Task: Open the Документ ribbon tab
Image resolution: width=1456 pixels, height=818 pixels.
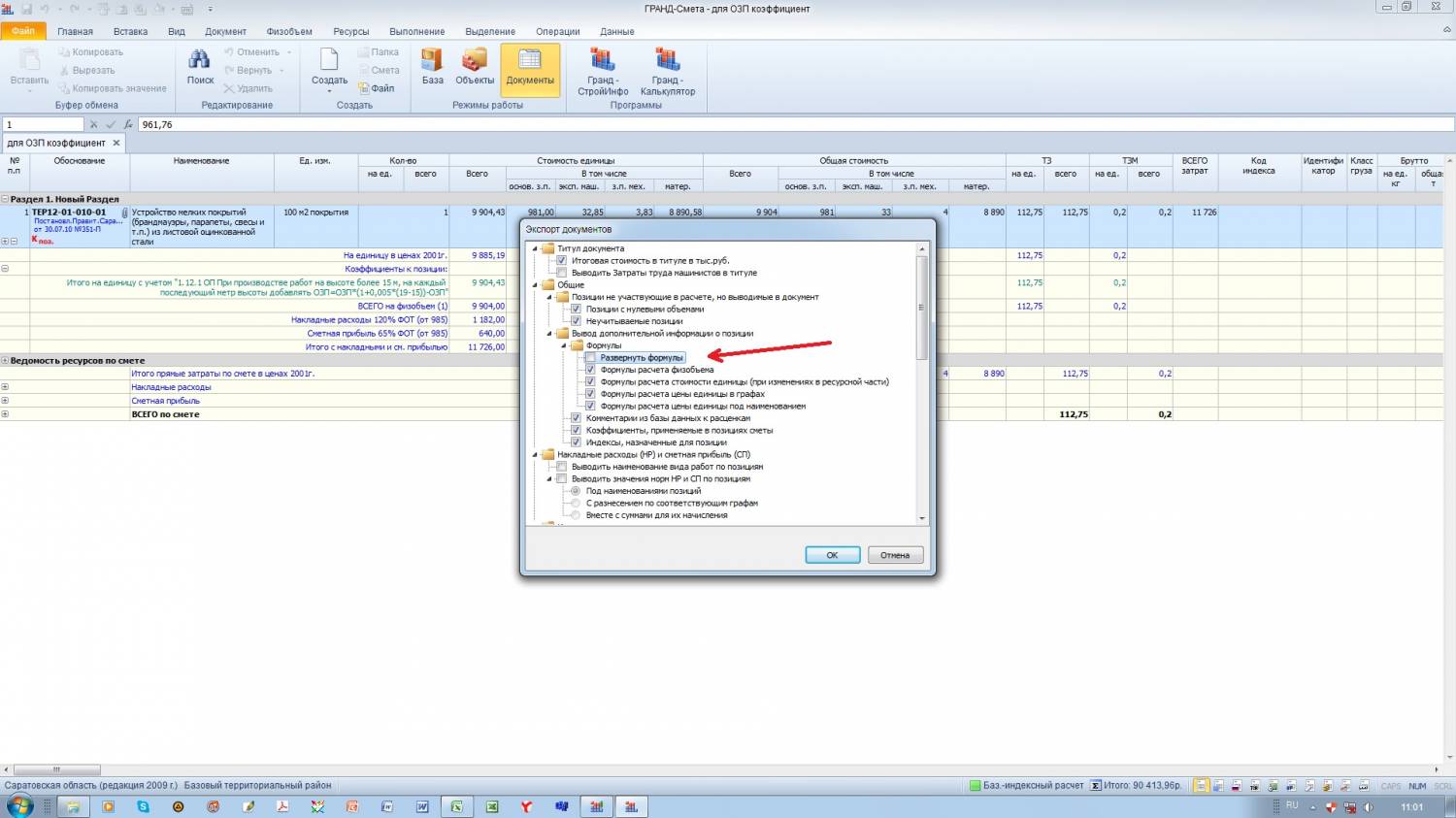Action: (x=225, y=31)
